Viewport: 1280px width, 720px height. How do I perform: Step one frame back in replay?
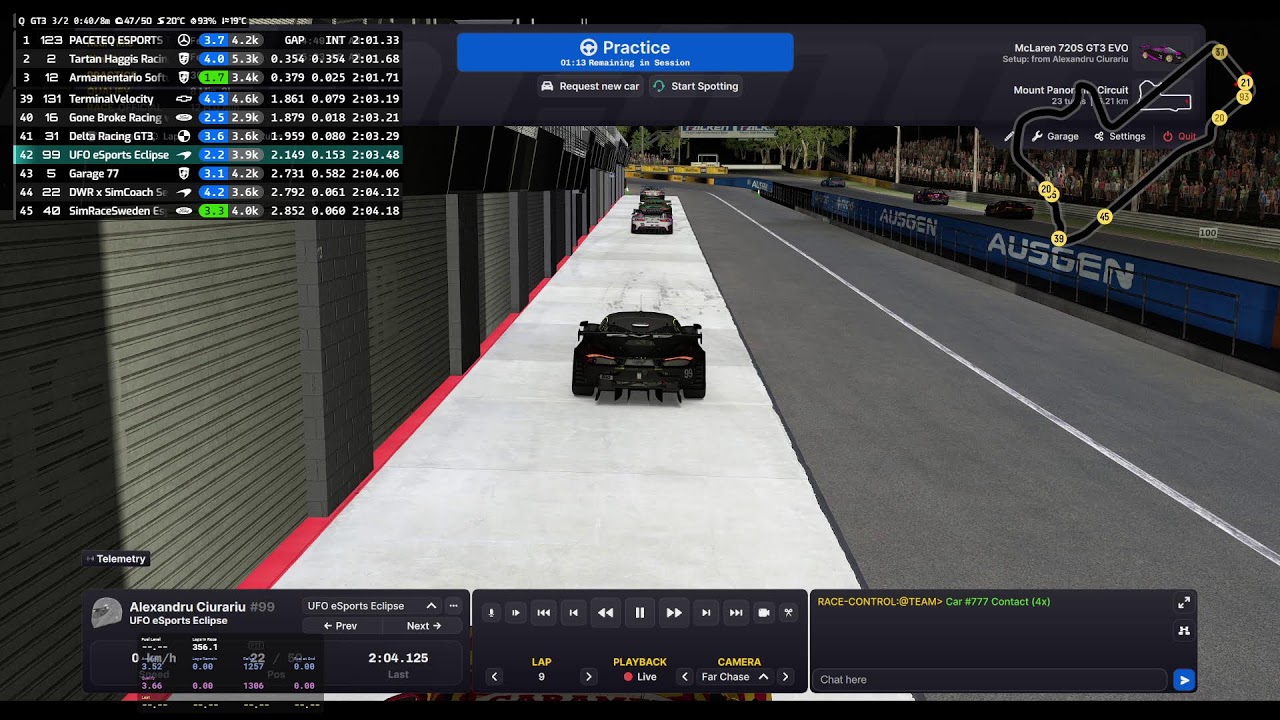(x=574, y=613)
